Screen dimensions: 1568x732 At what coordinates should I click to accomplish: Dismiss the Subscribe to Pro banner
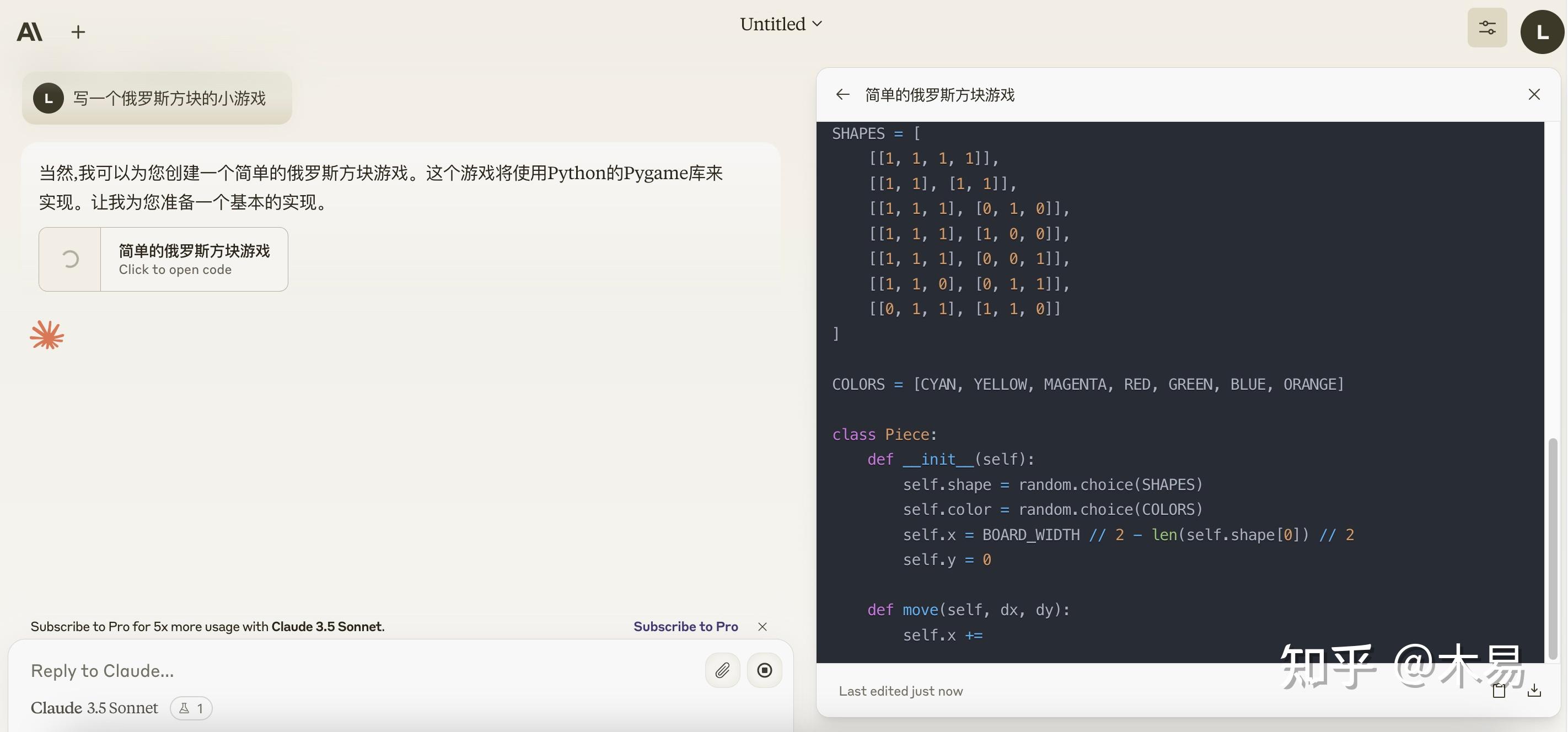[761, 626]
